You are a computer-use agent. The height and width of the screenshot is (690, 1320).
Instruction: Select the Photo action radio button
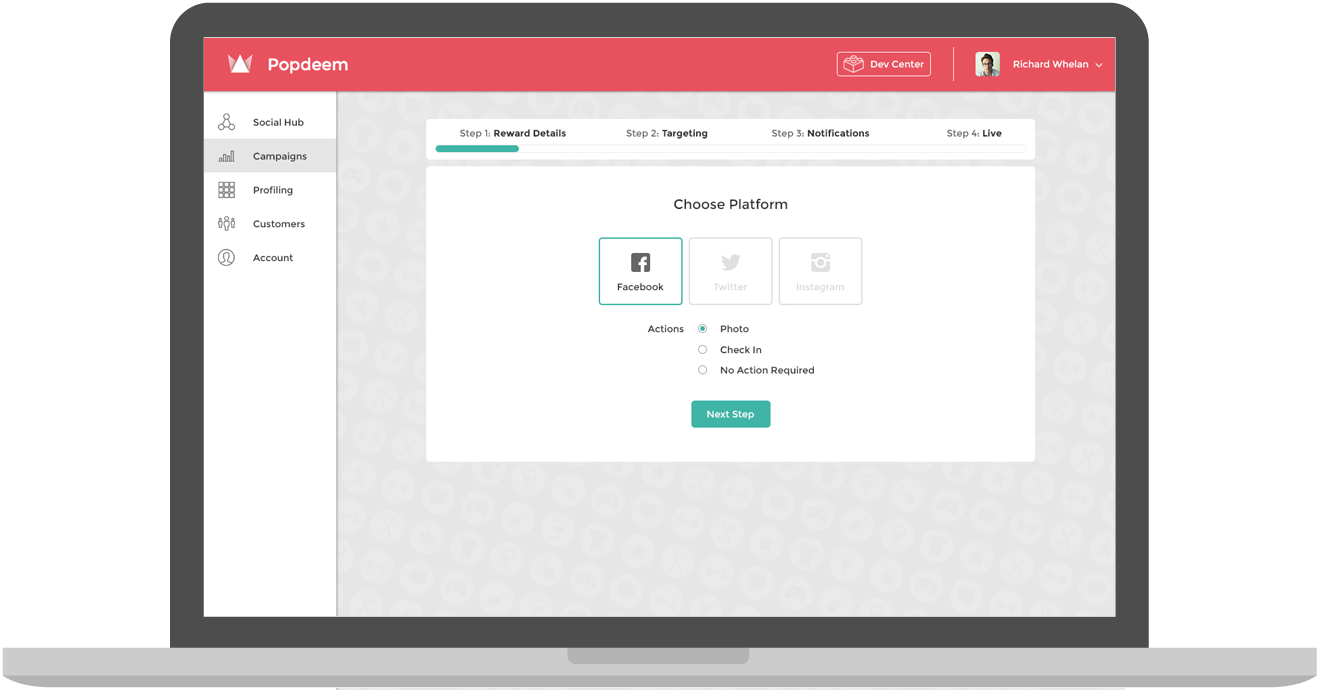click(x=703, y=329)
